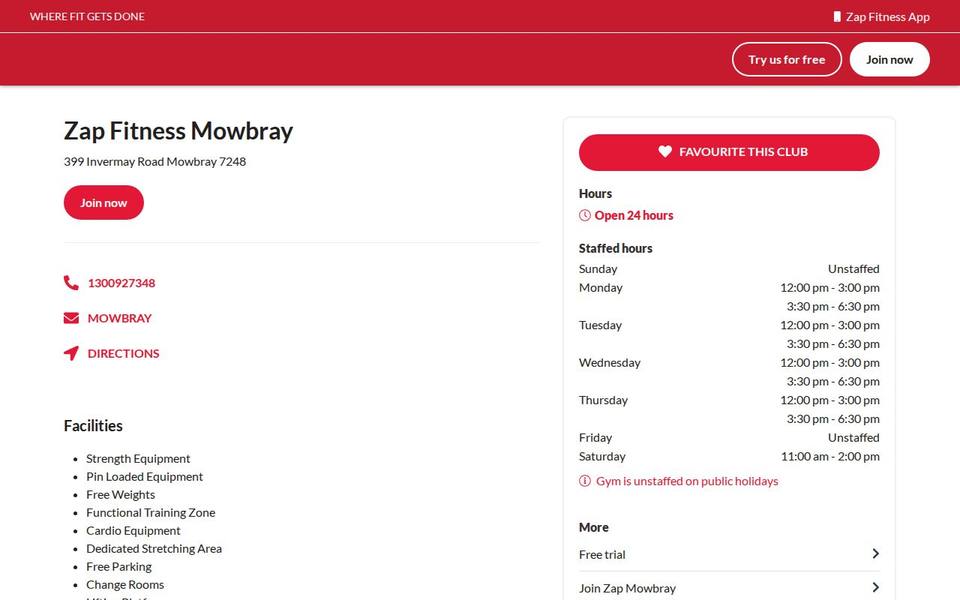Click Strength Equipment list item

[138, 459]
